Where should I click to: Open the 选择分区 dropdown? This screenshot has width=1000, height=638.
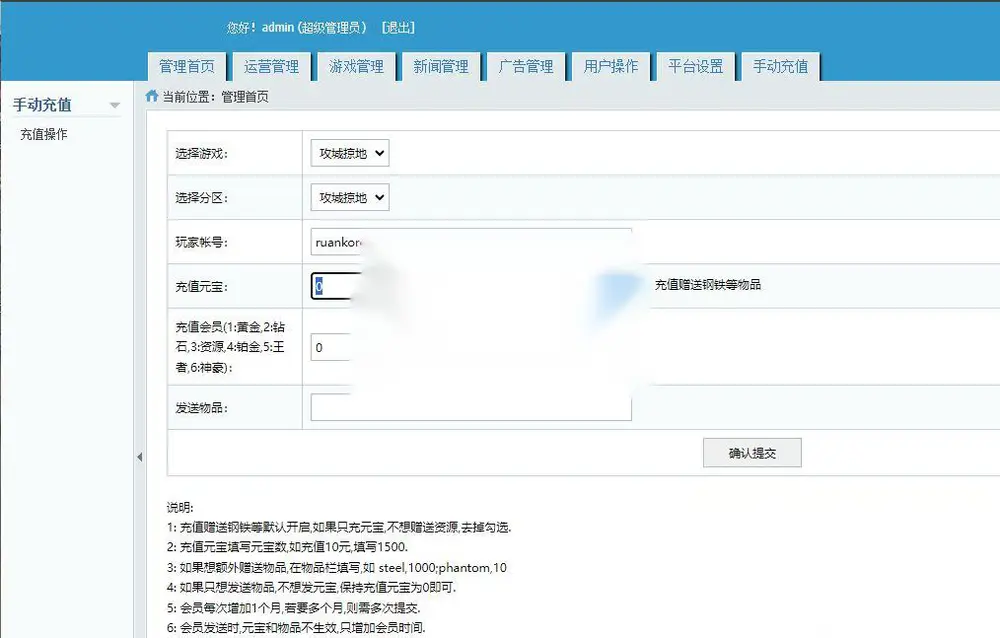click(350, 198)
